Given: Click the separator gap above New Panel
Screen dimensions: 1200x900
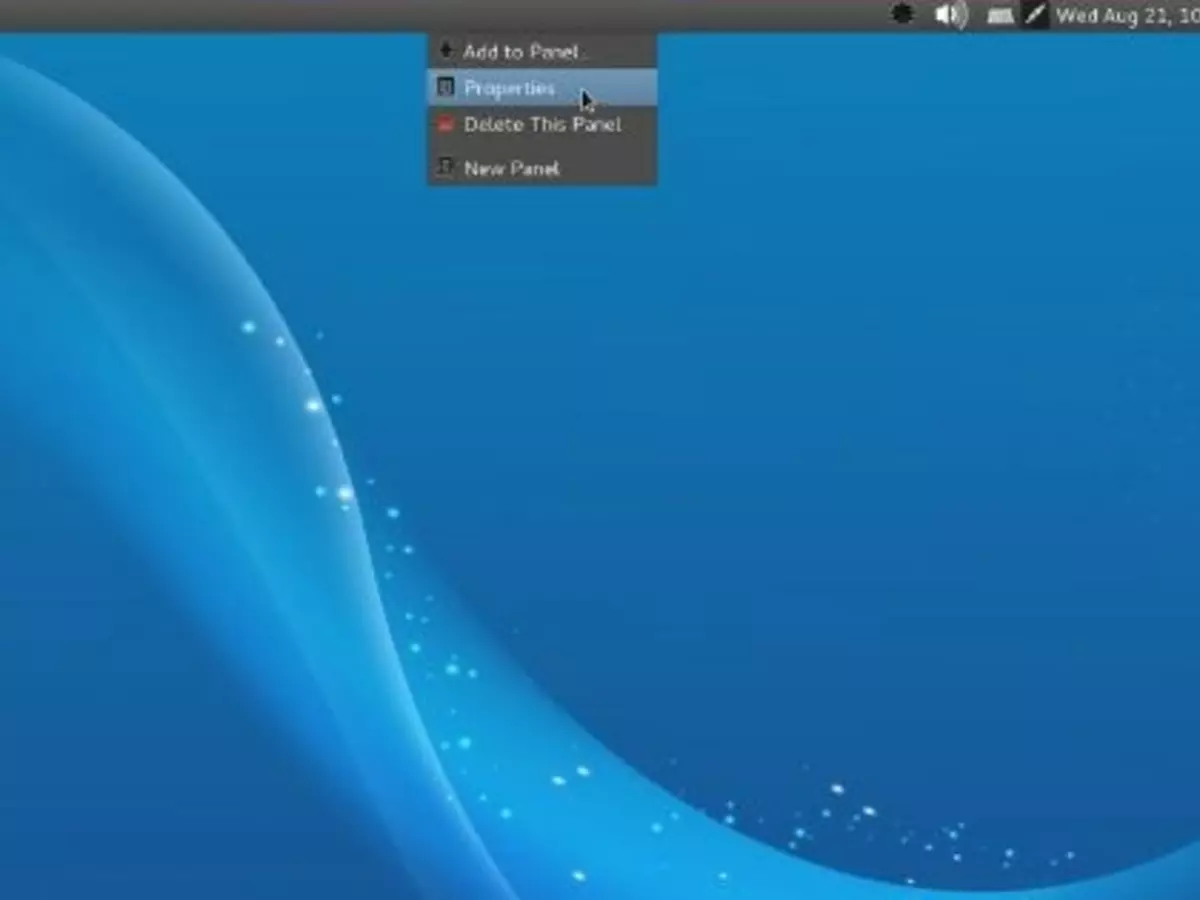Looking at the screenshot, I should pyautogui.click(x=542, y=146).
